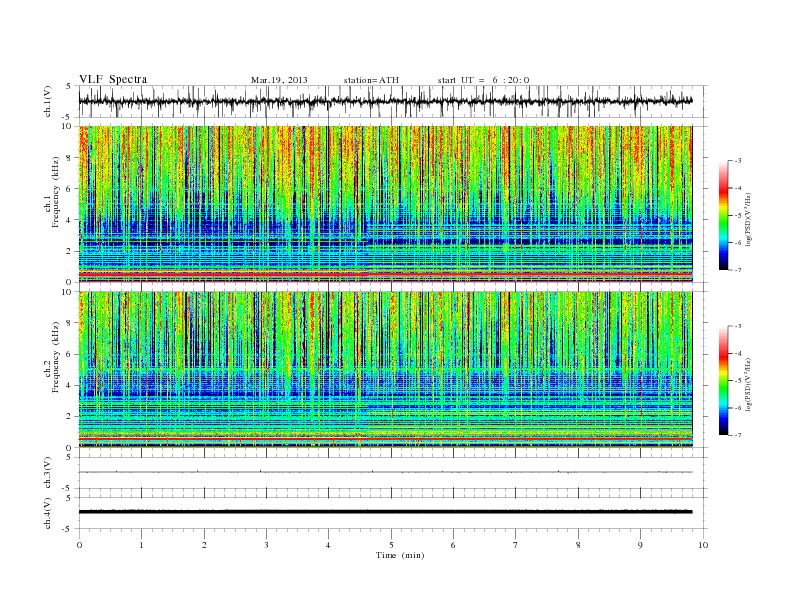Click the 'station=ATH' header label

pyautogui.click(x=371, y=80)
